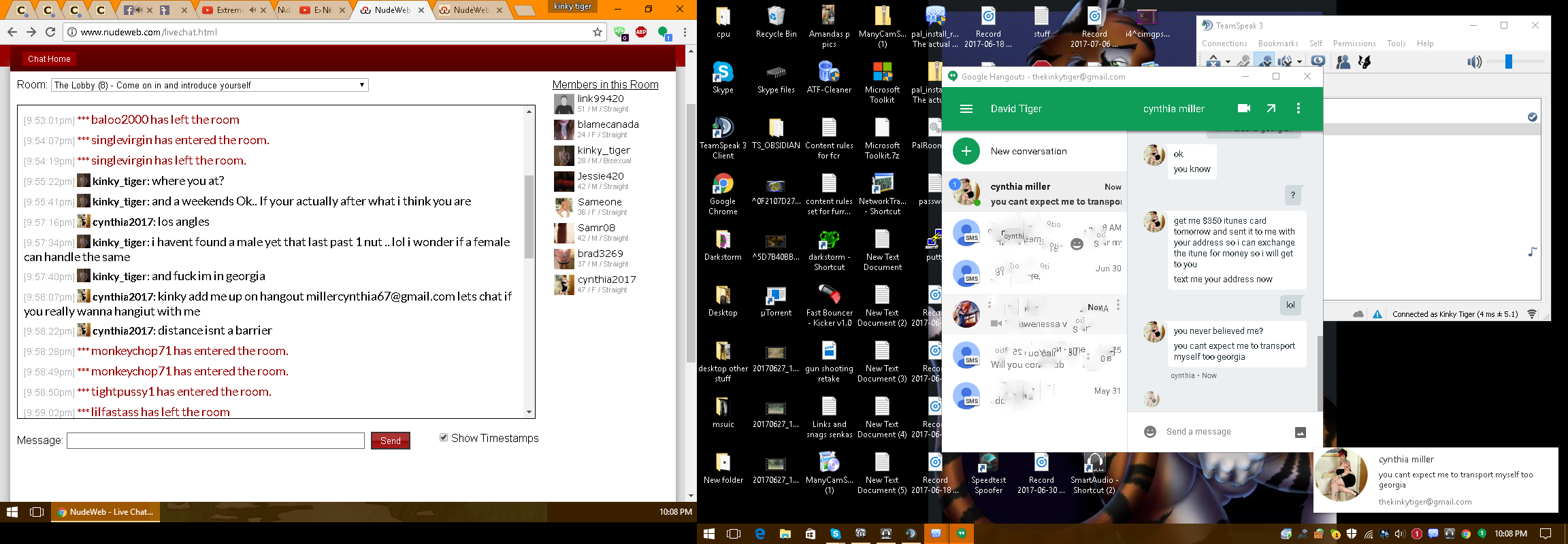The width and height of the screenshot is (1568, 544).
Task: Expand the TeamSpeak away status dropdown arrow
Action: [1228, 62]
